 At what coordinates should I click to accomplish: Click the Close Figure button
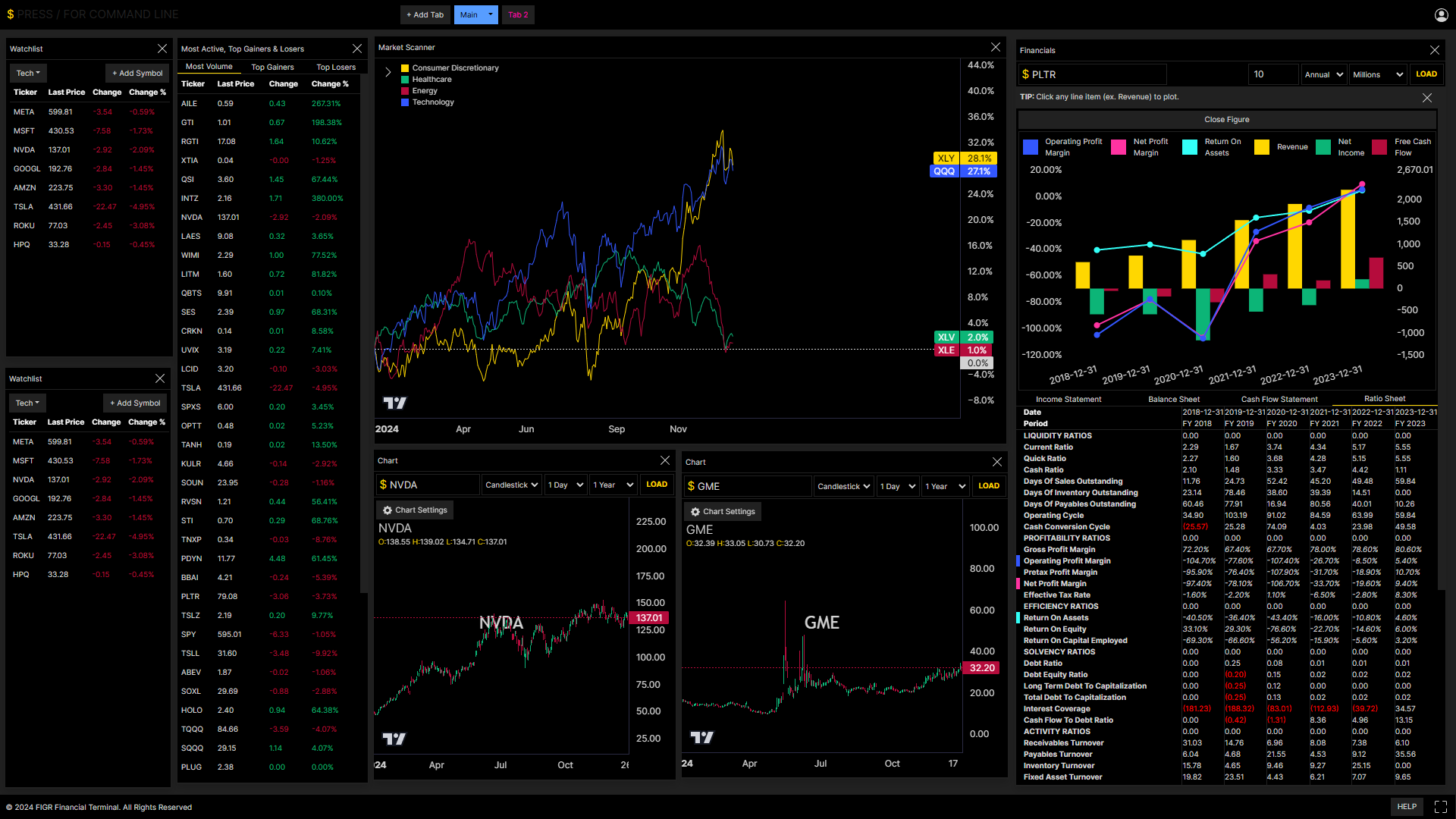point(1227,120)
